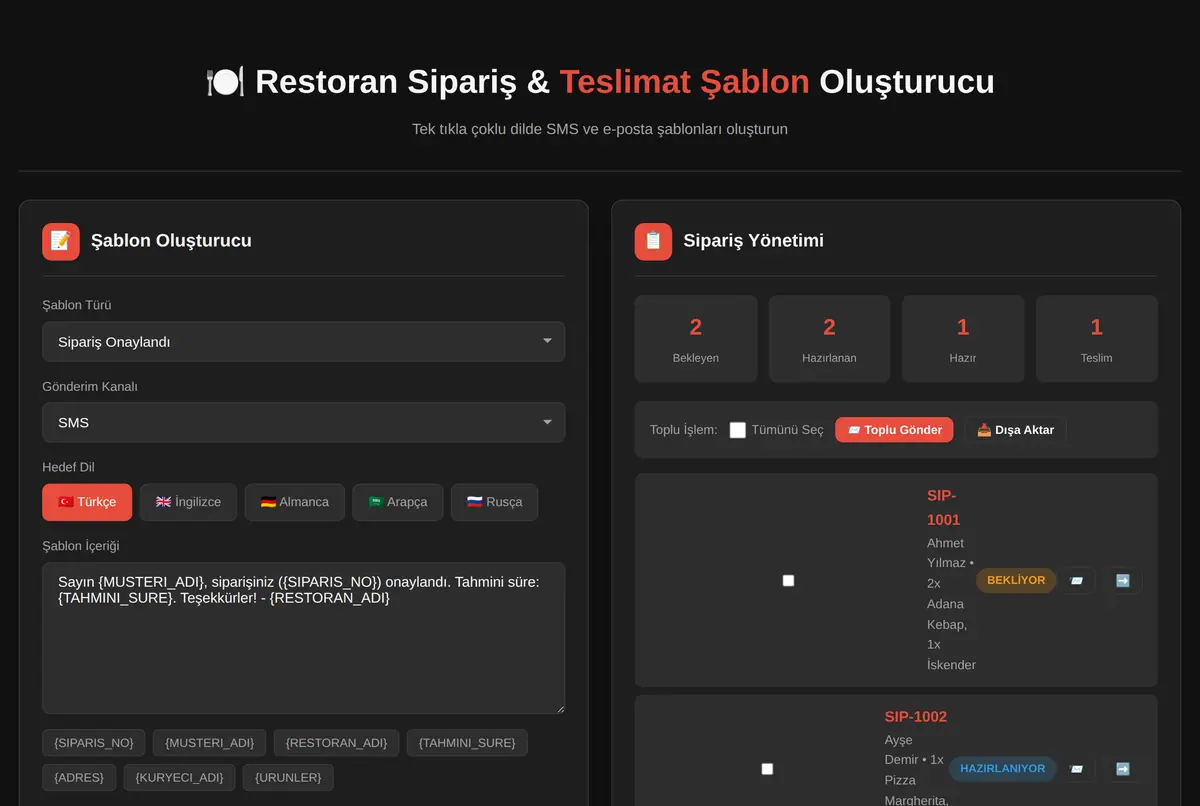Click the Hazır stats card
1200x806 pixels.
(963, 339)
